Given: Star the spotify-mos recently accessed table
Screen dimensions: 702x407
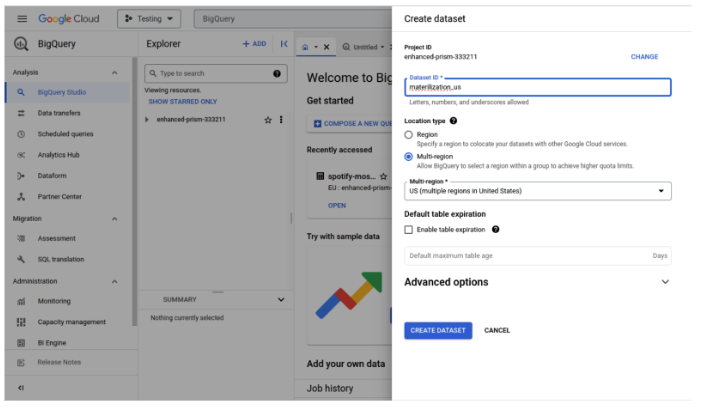Looking at the screenshot, I should (x=383, y=176).
